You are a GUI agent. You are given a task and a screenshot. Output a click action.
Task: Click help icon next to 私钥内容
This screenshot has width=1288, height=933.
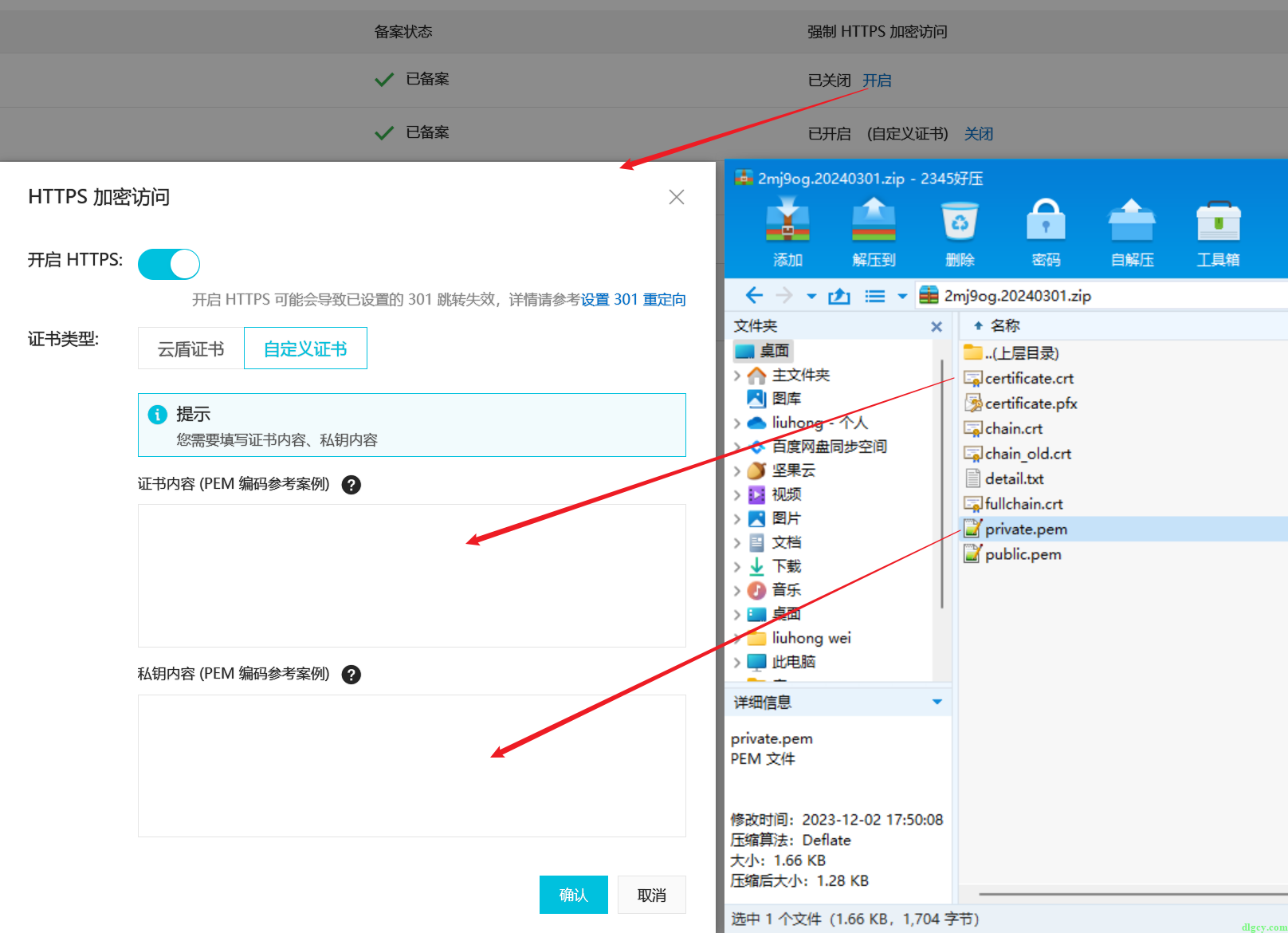click(351, 675)
